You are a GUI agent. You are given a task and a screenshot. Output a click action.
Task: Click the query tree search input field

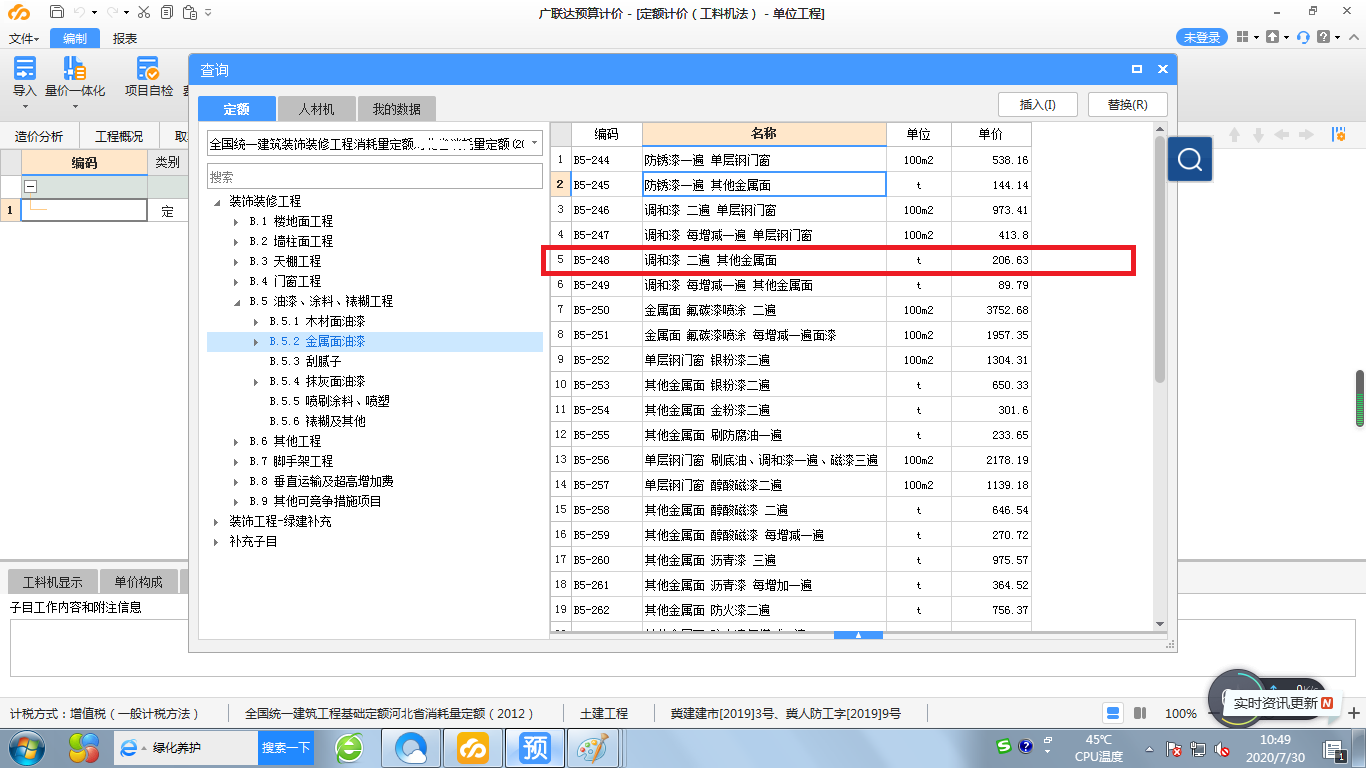point(375,177)
